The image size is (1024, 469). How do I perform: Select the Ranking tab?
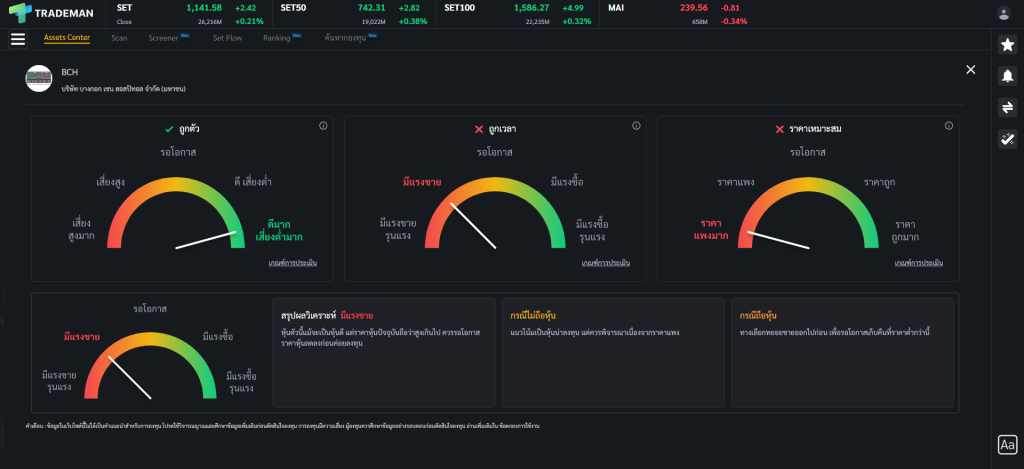point(276,38)
